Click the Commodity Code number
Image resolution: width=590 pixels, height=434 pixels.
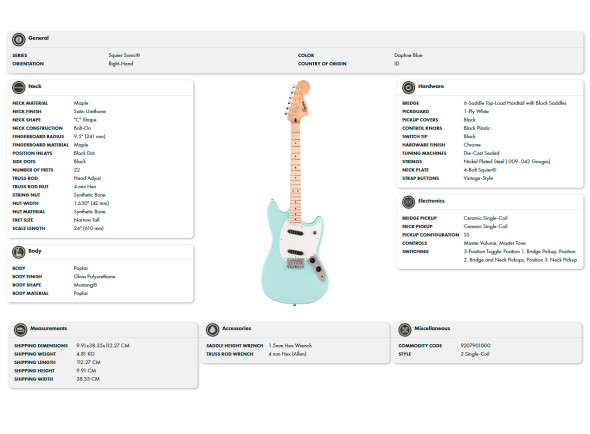pos(476,345)
